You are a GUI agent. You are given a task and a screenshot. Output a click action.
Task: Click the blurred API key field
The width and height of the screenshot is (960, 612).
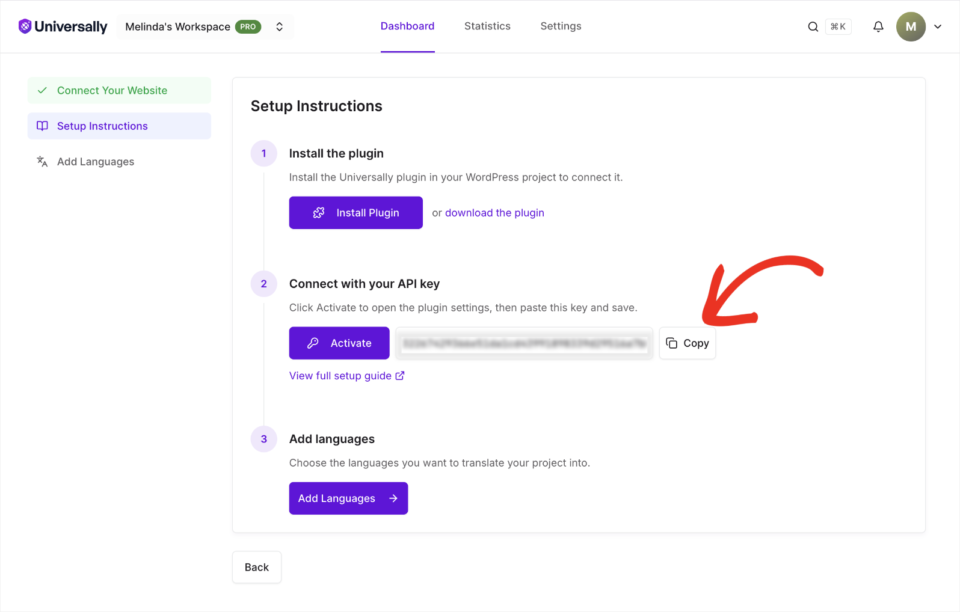[524, 343]
